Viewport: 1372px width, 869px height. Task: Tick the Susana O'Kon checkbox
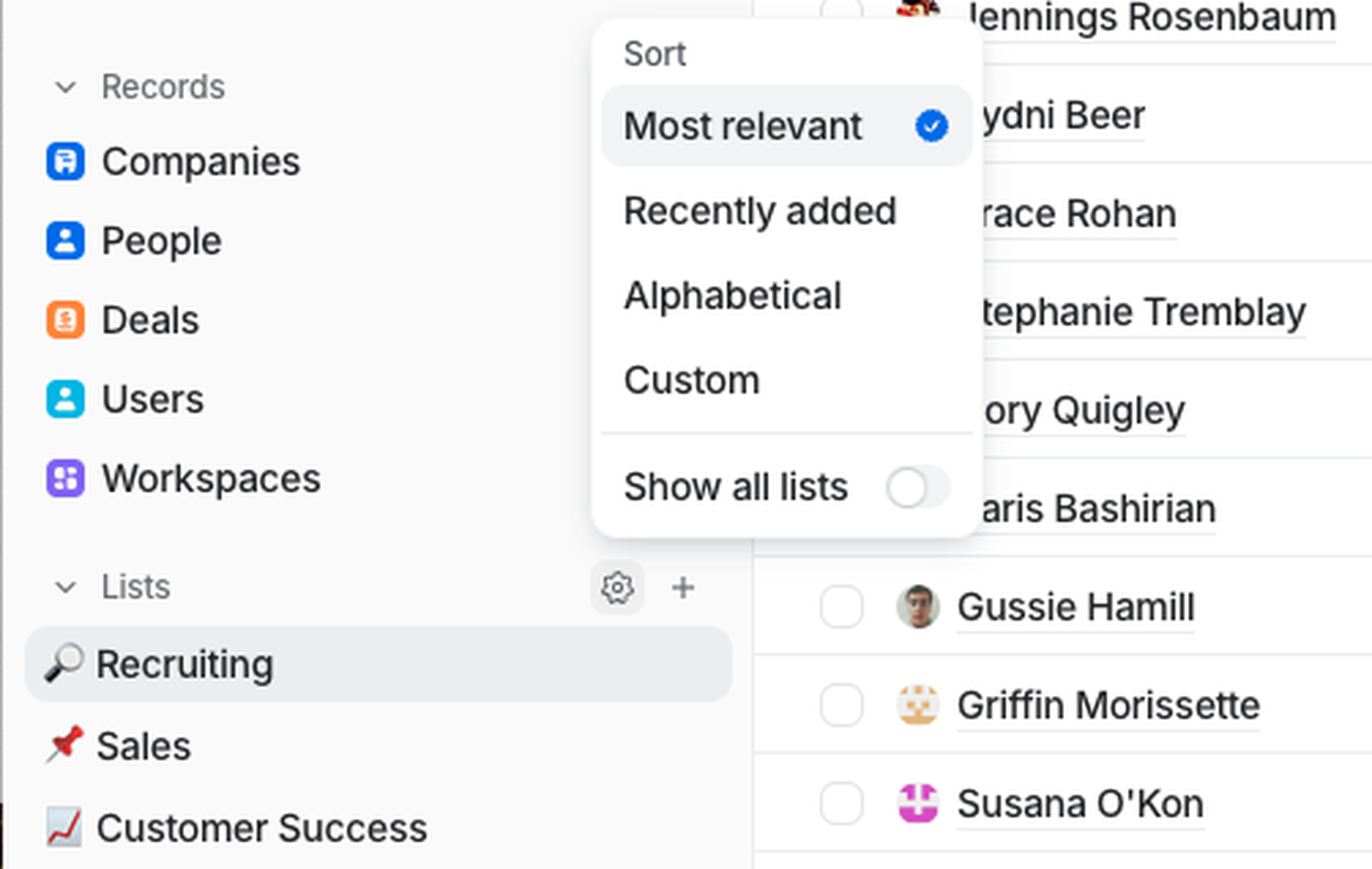841,804
